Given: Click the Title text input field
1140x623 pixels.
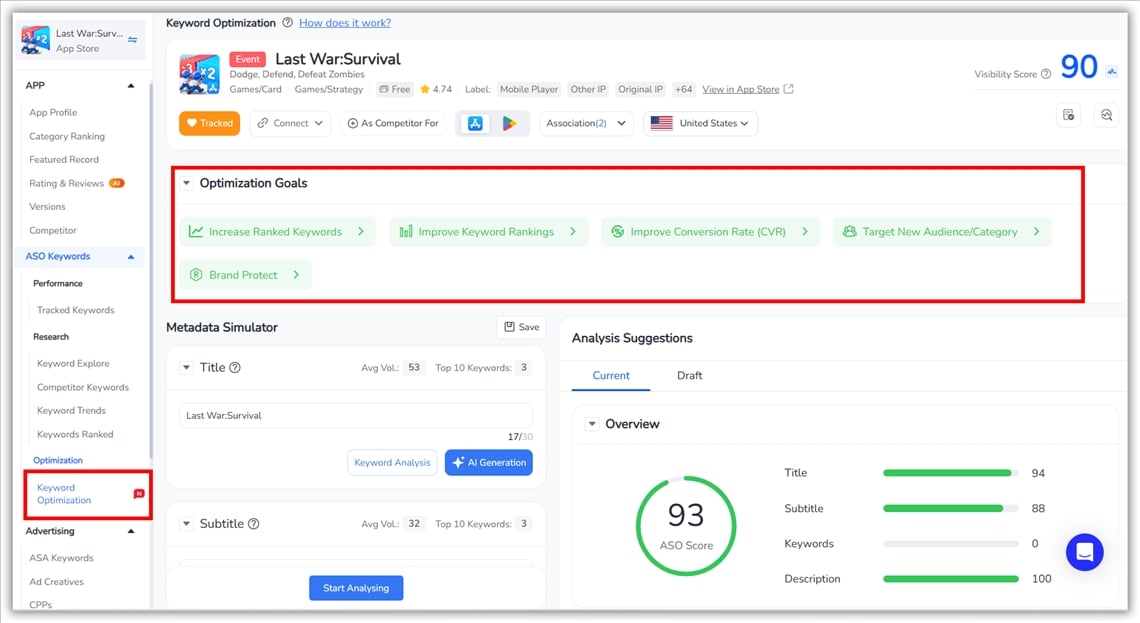Looking at the screenshot, I should click(x=356, y=414).
